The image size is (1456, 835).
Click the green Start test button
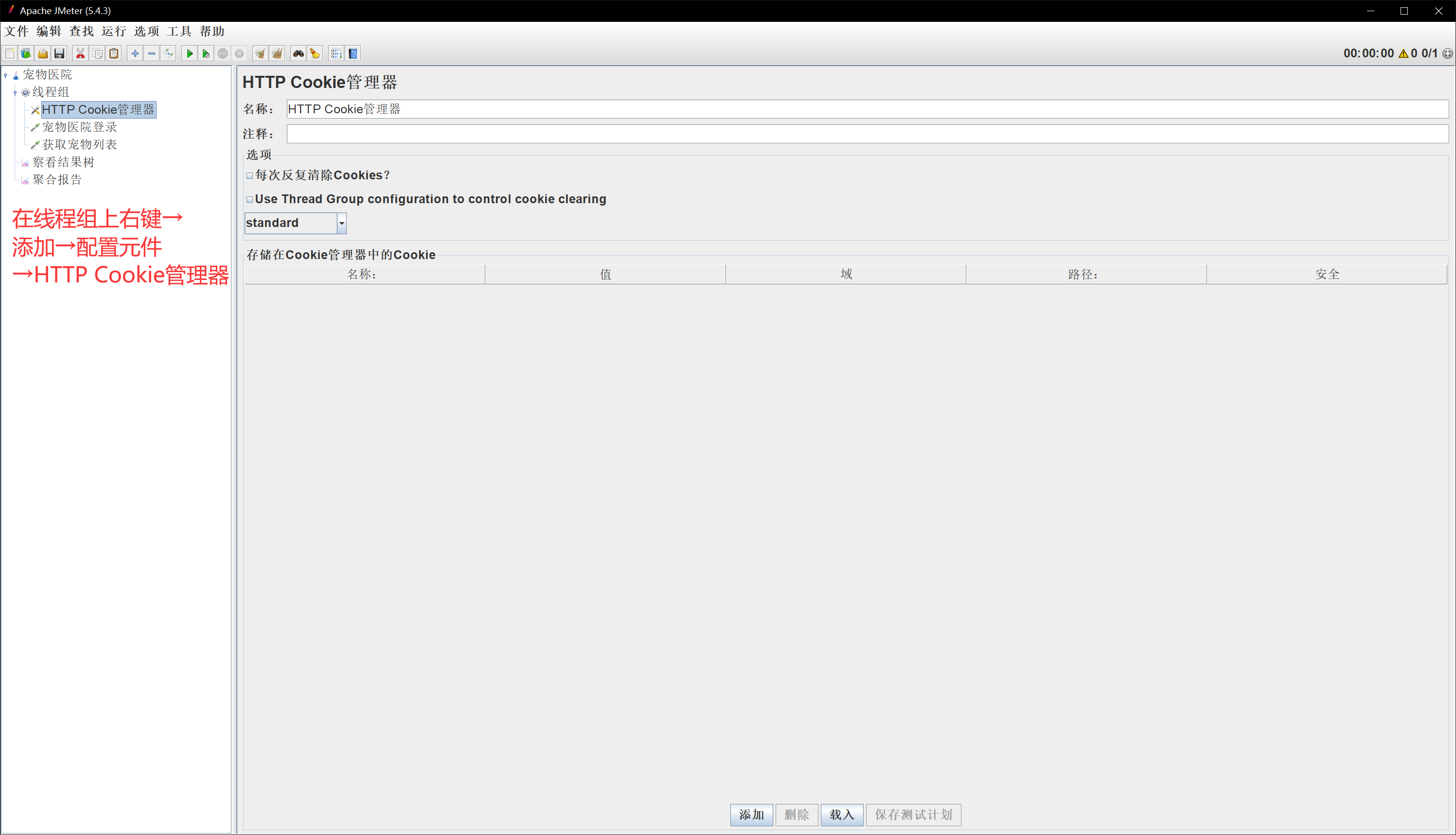(189, 53)
